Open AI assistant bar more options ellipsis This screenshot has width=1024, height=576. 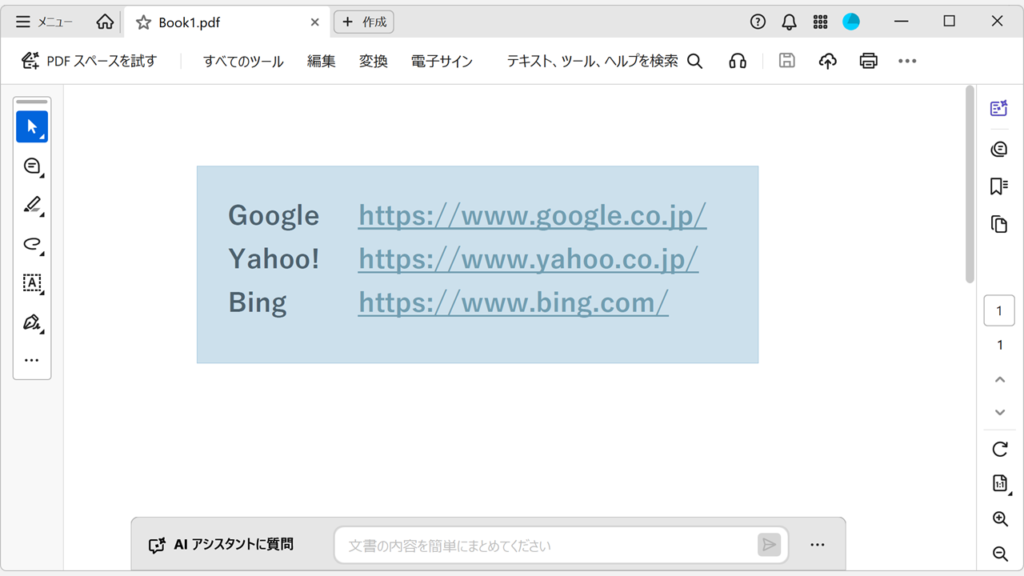click(x=818, y=545)
